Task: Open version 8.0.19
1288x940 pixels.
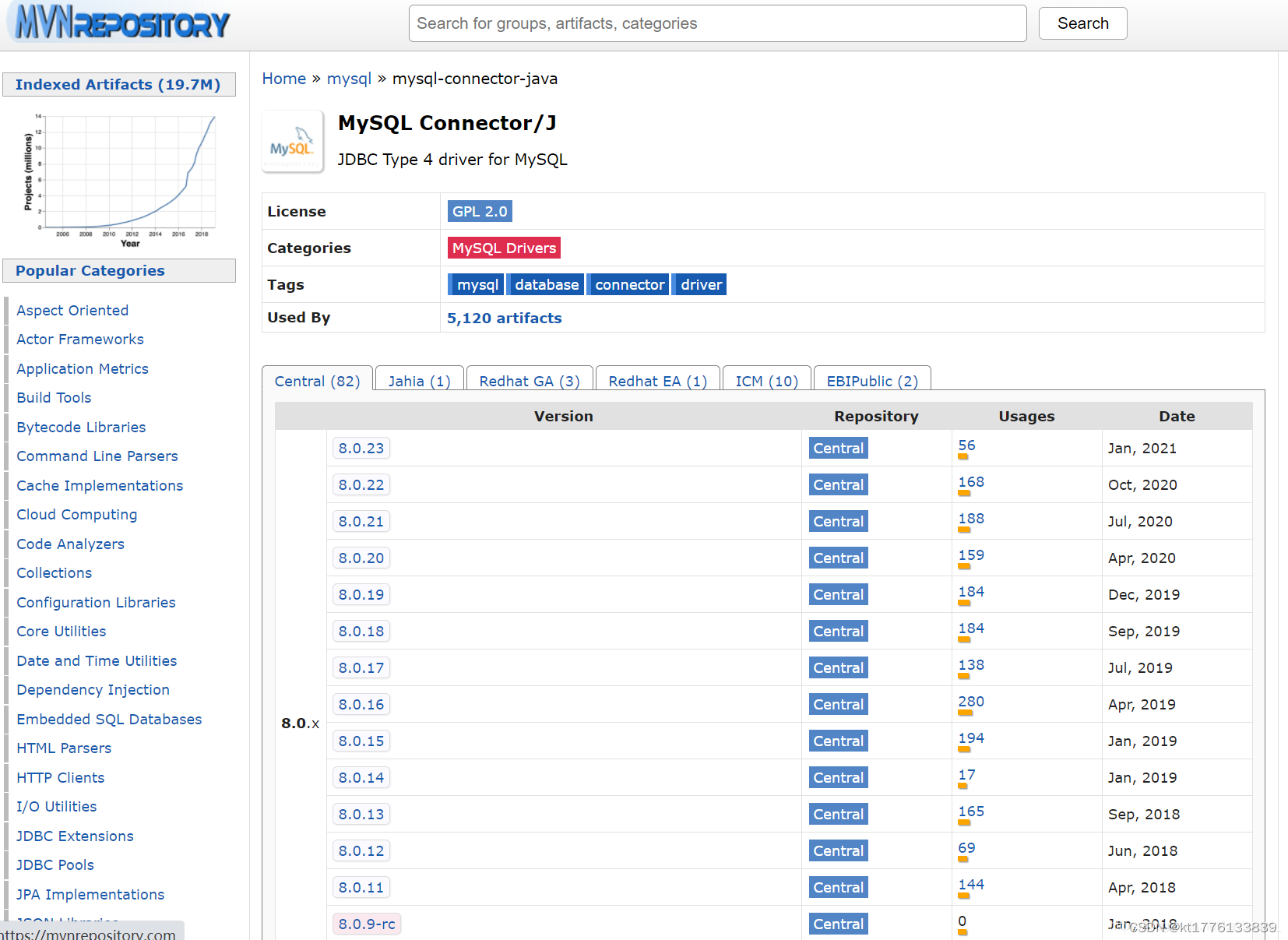Action: click(x=361, y=594)
